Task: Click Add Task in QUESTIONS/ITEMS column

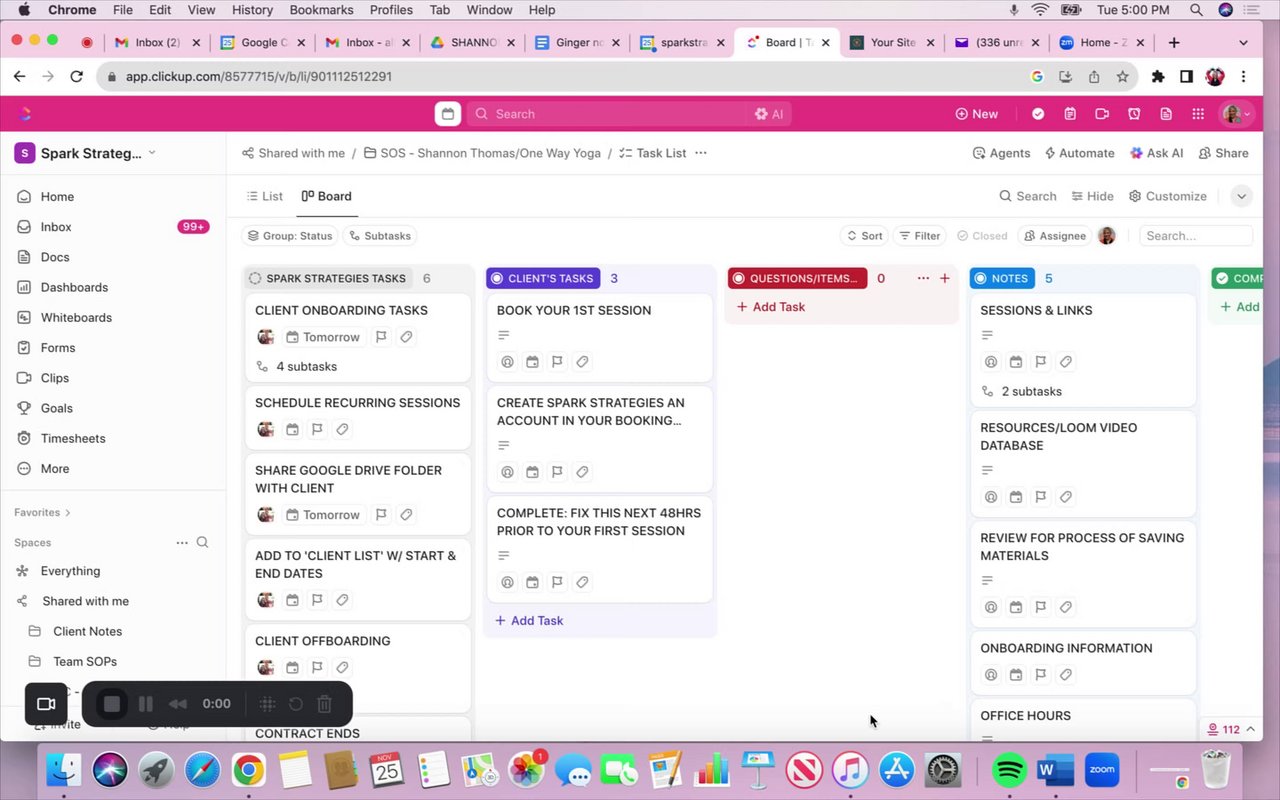Action: point(771,307)
